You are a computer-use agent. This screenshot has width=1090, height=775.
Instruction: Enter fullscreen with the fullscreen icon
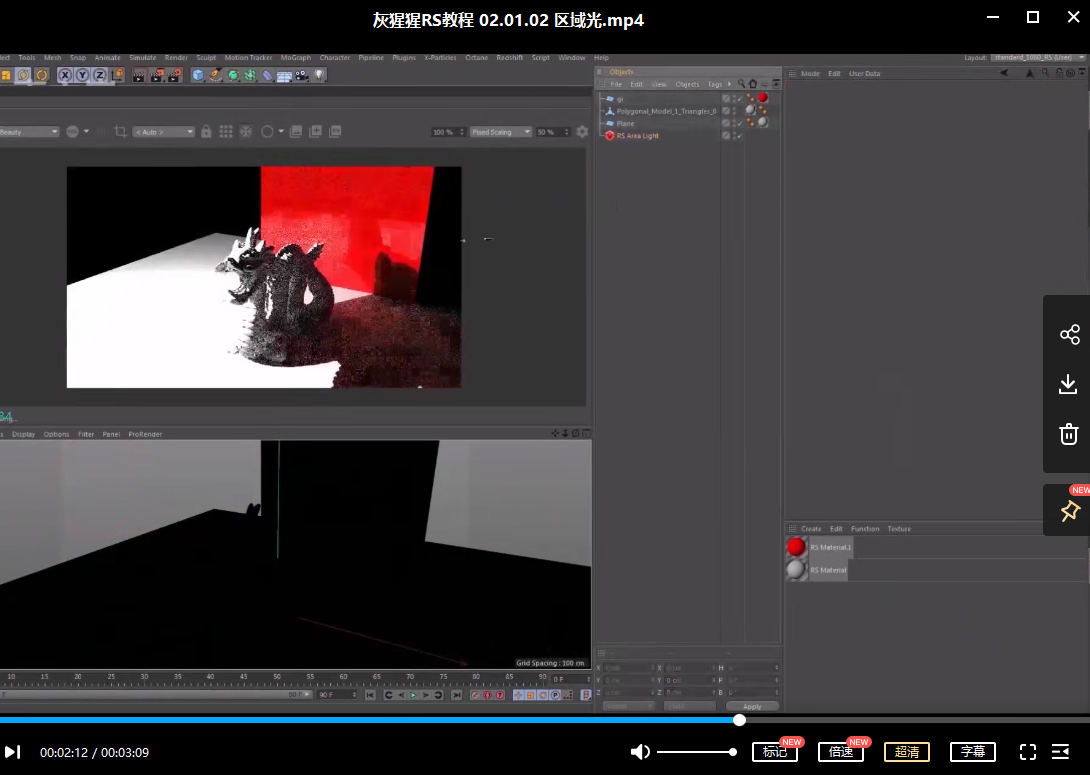point(1027,752)
